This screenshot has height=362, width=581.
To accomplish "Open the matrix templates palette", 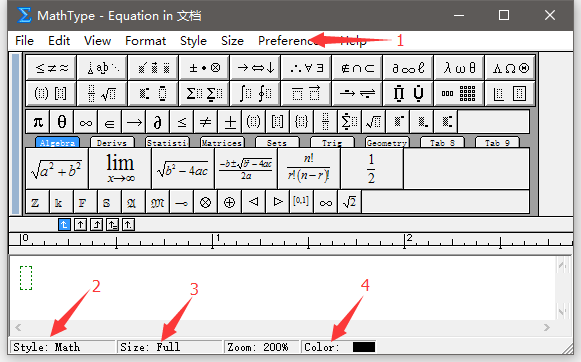I will point(459,93).
